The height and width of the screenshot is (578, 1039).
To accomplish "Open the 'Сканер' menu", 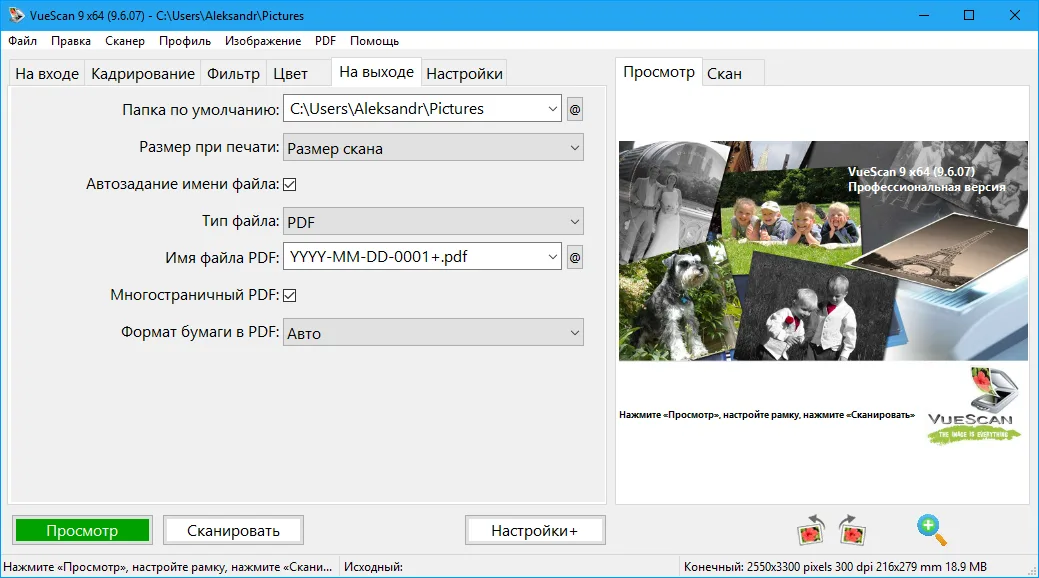I will (125, 41).
